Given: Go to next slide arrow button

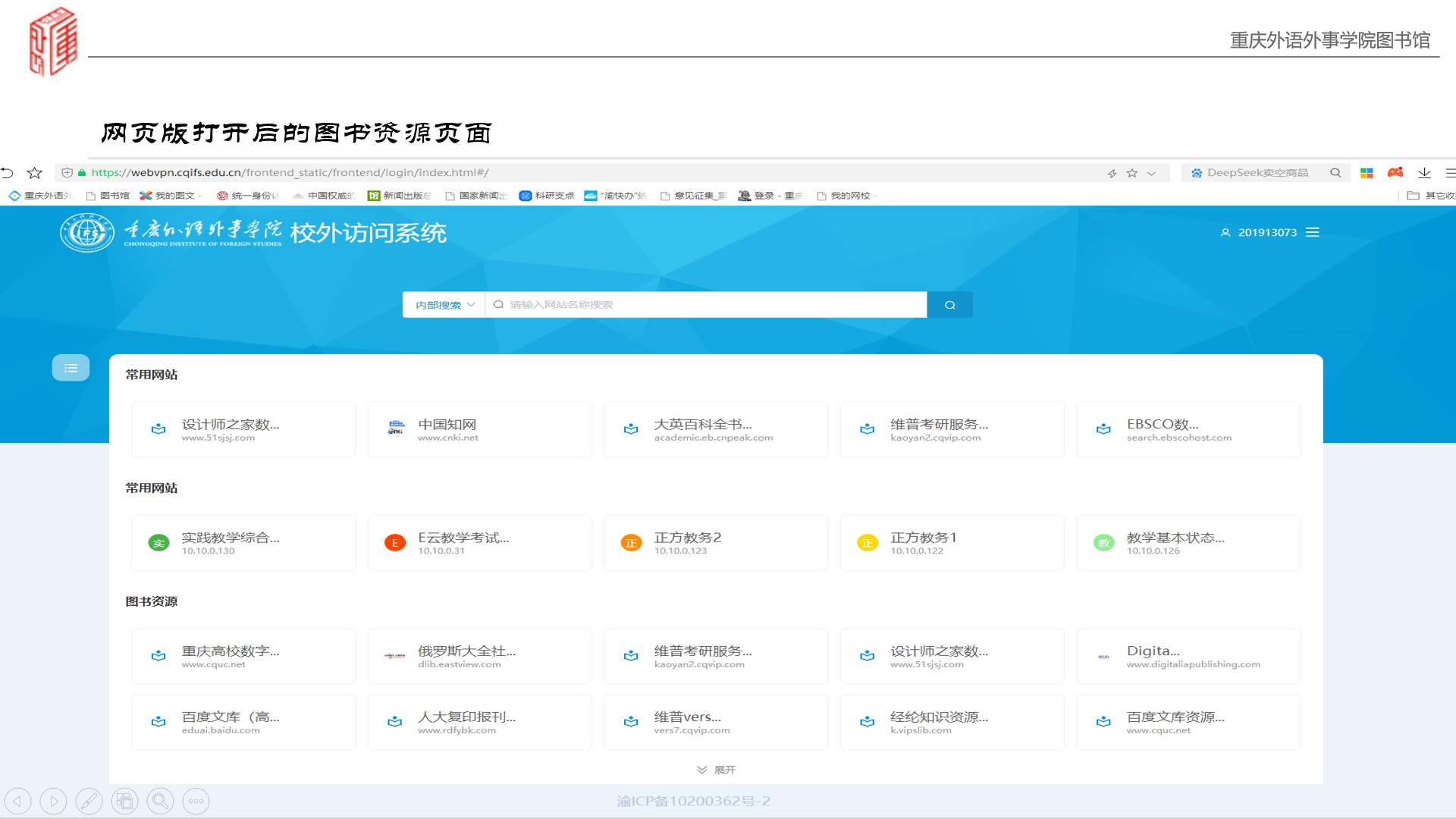Looking at the screenshot, I should tap(53, 801).
